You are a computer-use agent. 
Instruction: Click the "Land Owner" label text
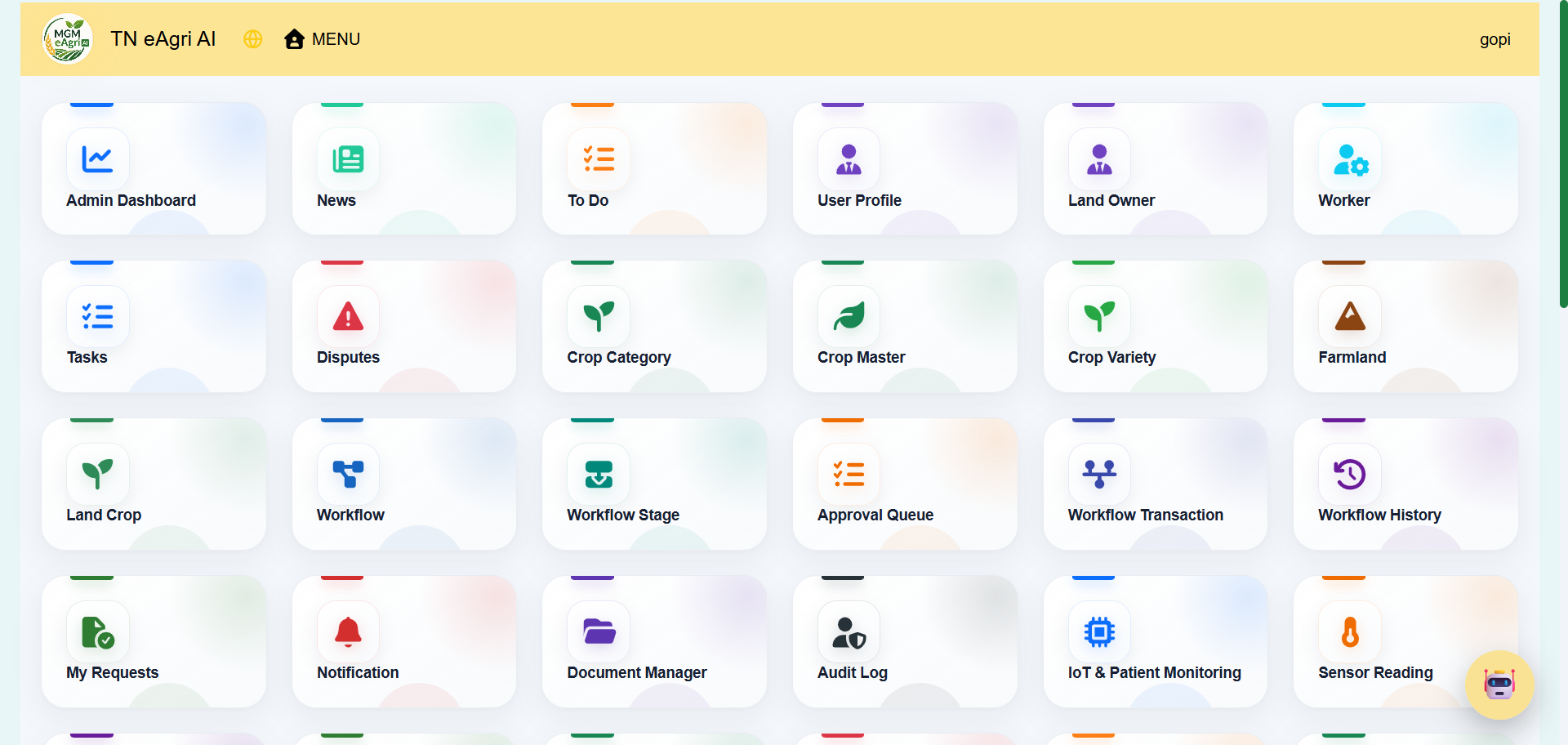tap(1111, 200)
